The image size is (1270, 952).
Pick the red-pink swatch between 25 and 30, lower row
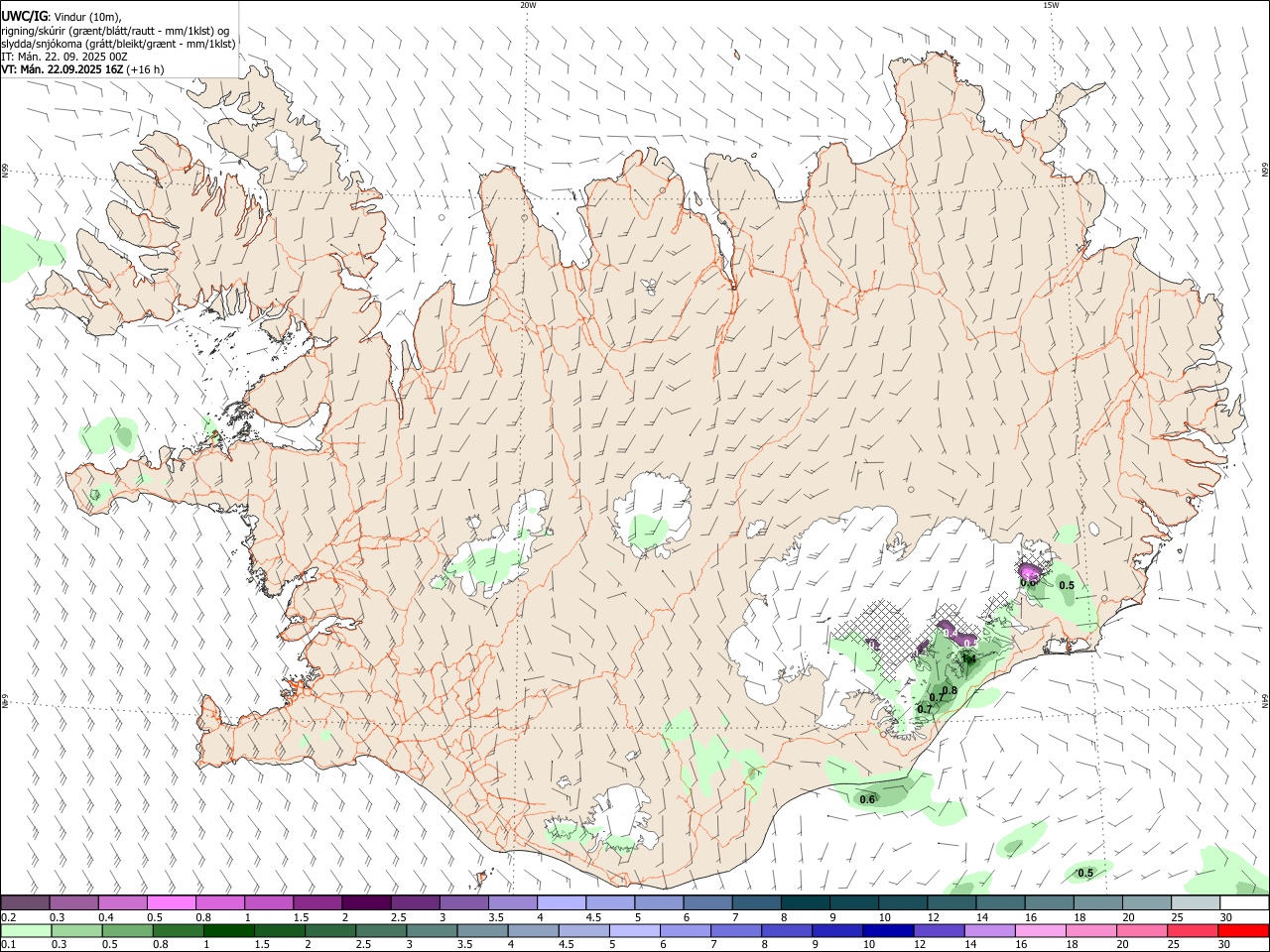tap(1193, 930)
